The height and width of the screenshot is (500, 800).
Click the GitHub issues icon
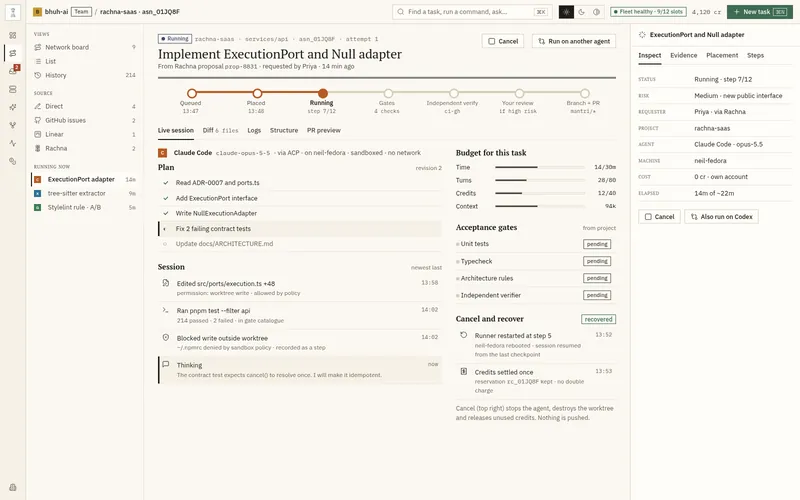point(38,120)
